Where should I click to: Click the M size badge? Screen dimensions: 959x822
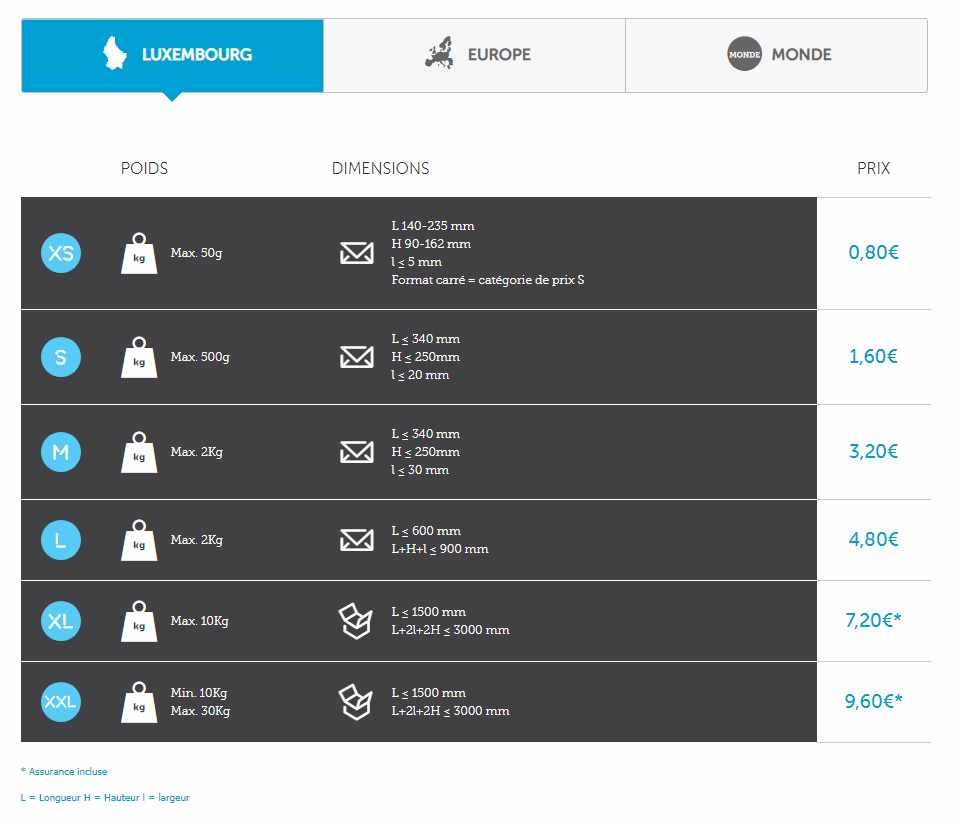[x=61, y=452]
